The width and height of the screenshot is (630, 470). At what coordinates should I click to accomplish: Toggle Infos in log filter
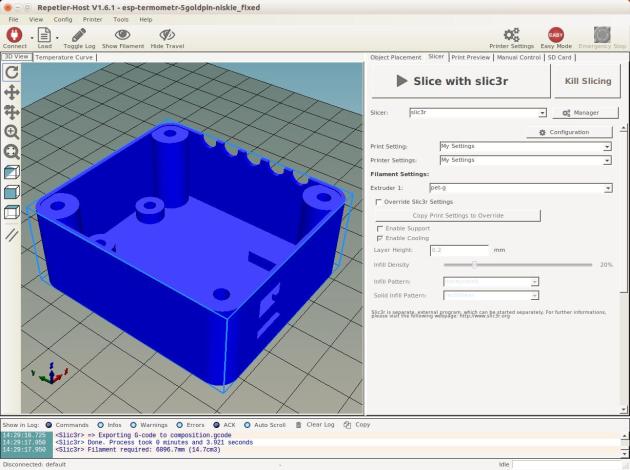pos(100,425)
